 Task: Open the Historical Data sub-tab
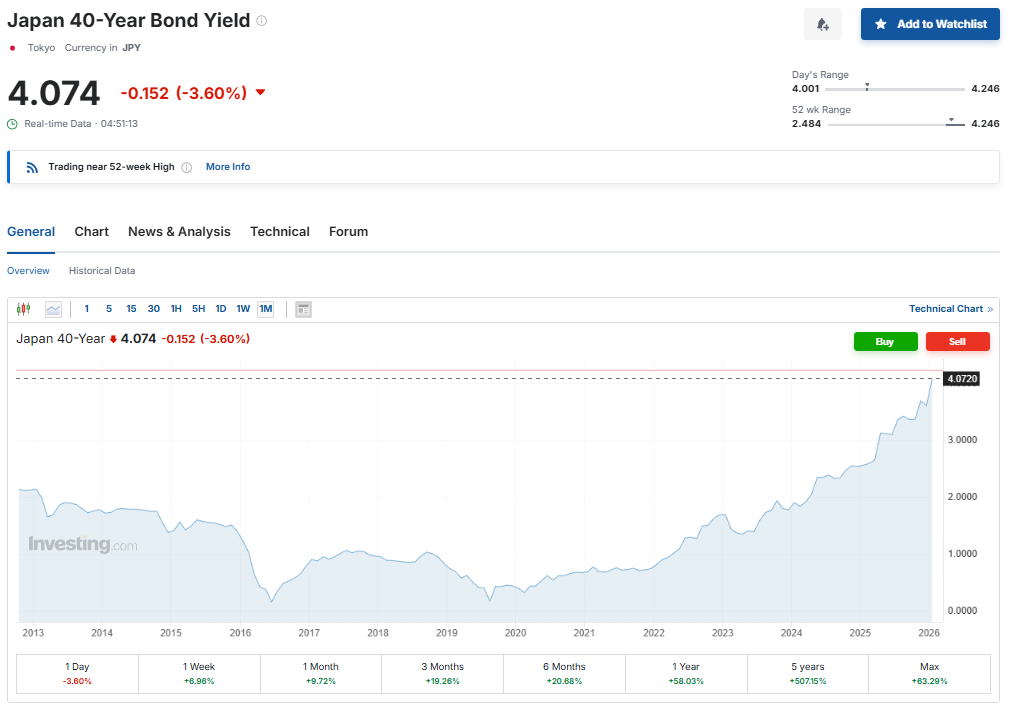[x=102, y=271]
